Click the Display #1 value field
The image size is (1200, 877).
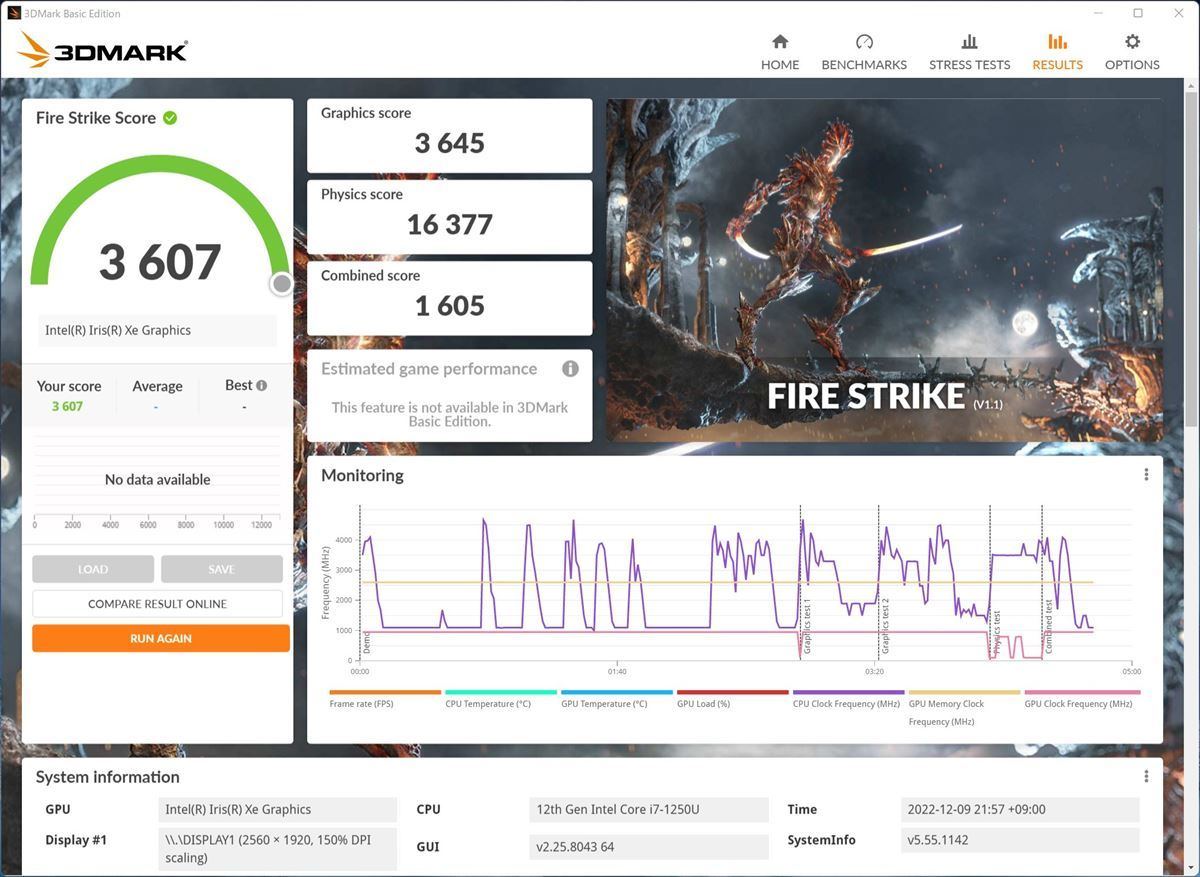[x=278, y=848]
